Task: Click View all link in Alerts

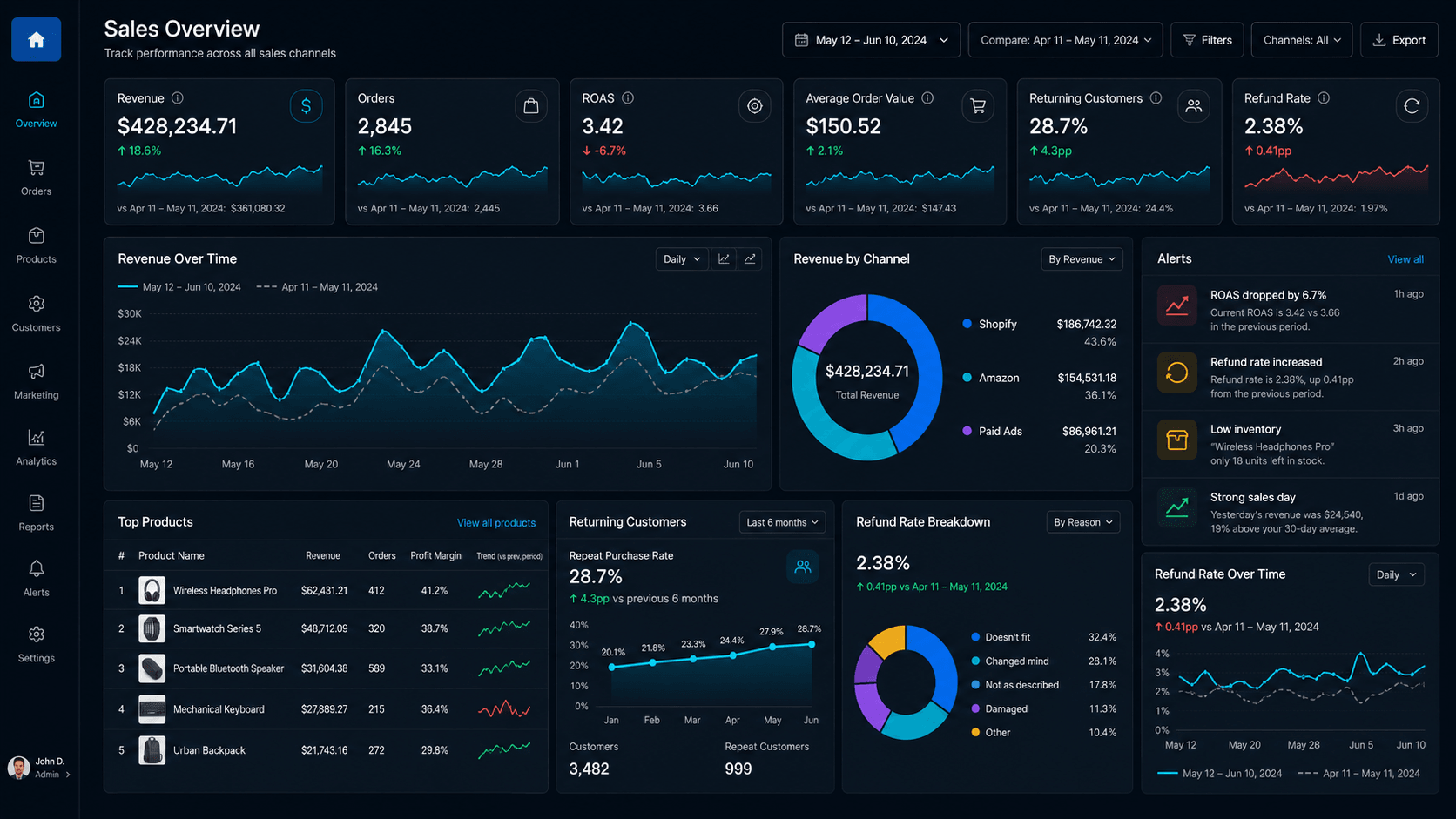Action: (x=1405, y=259)
